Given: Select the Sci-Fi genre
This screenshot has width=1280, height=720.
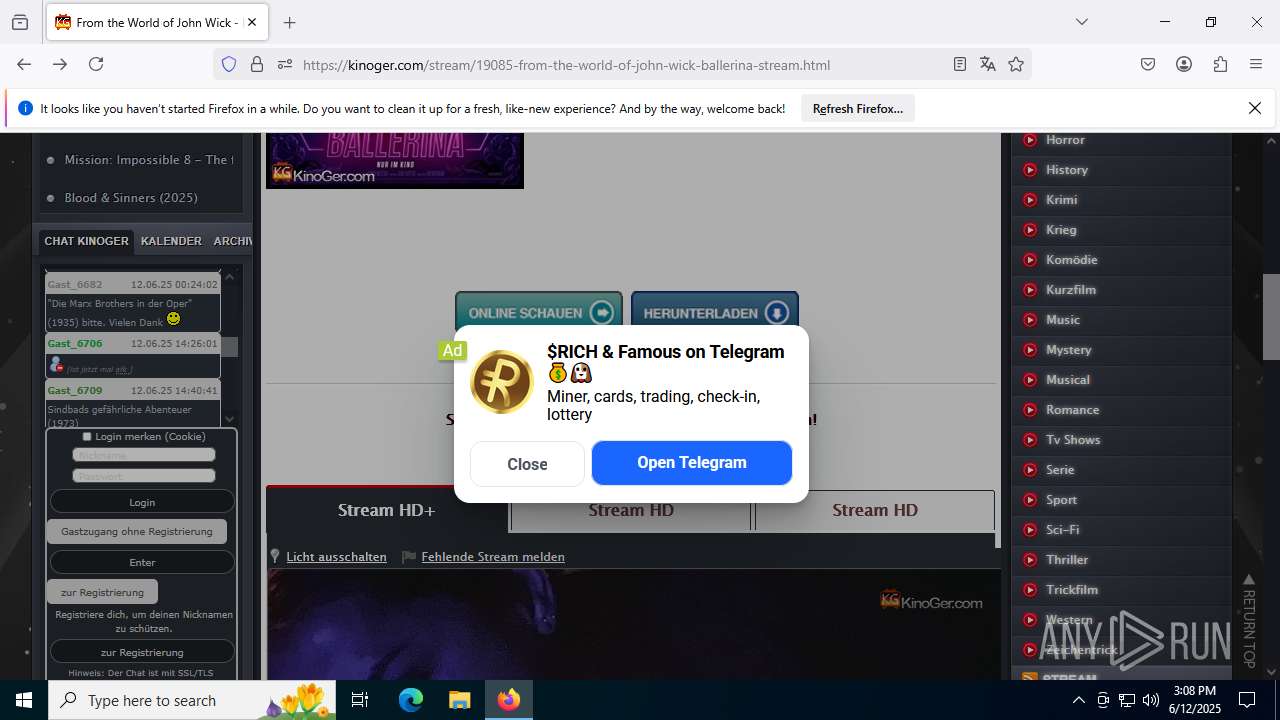Looking at the screenshot, I should pos(1062,530).
